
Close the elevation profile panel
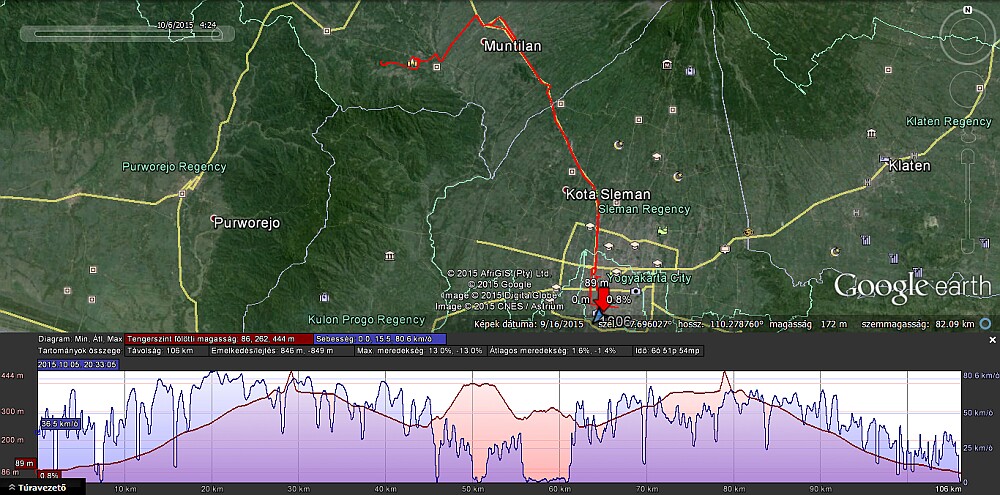point(992,340)
